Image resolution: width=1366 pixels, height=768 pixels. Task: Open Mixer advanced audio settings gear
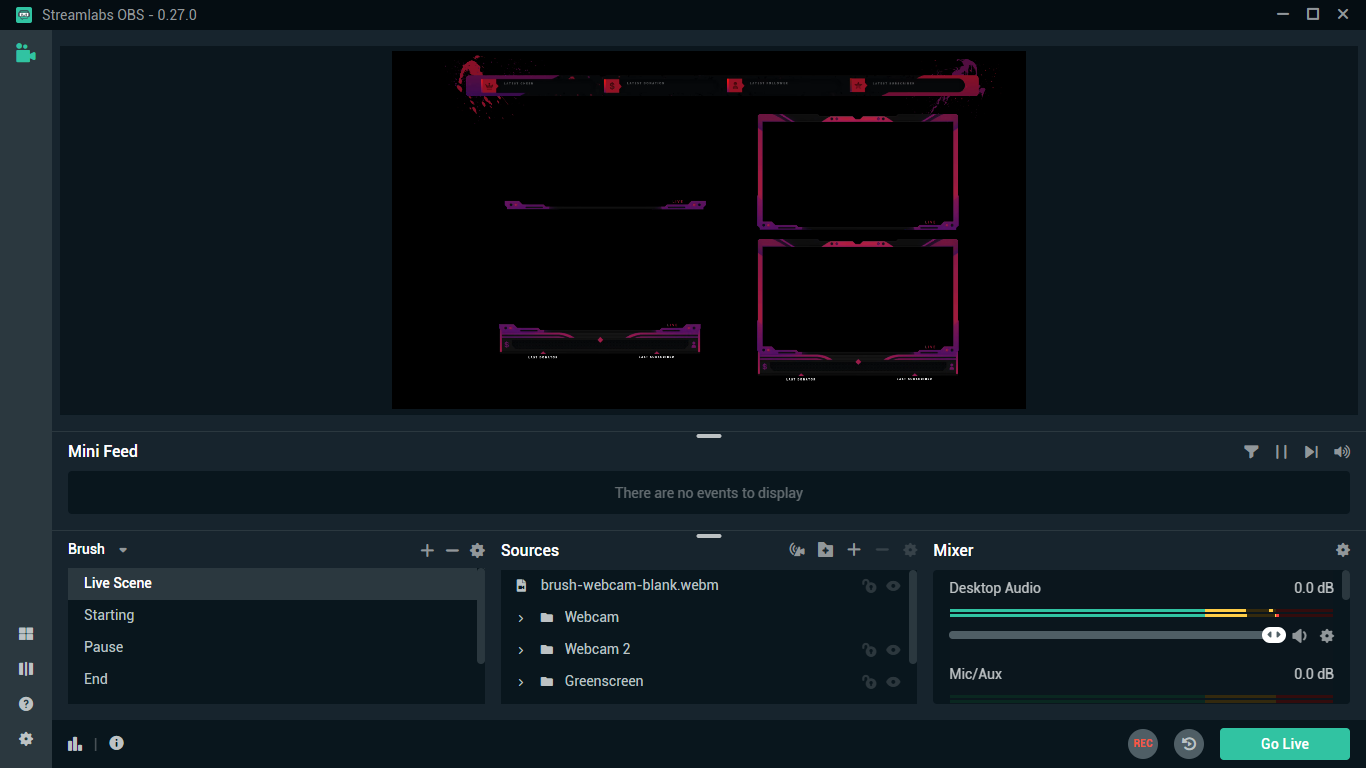(1343, 550)
